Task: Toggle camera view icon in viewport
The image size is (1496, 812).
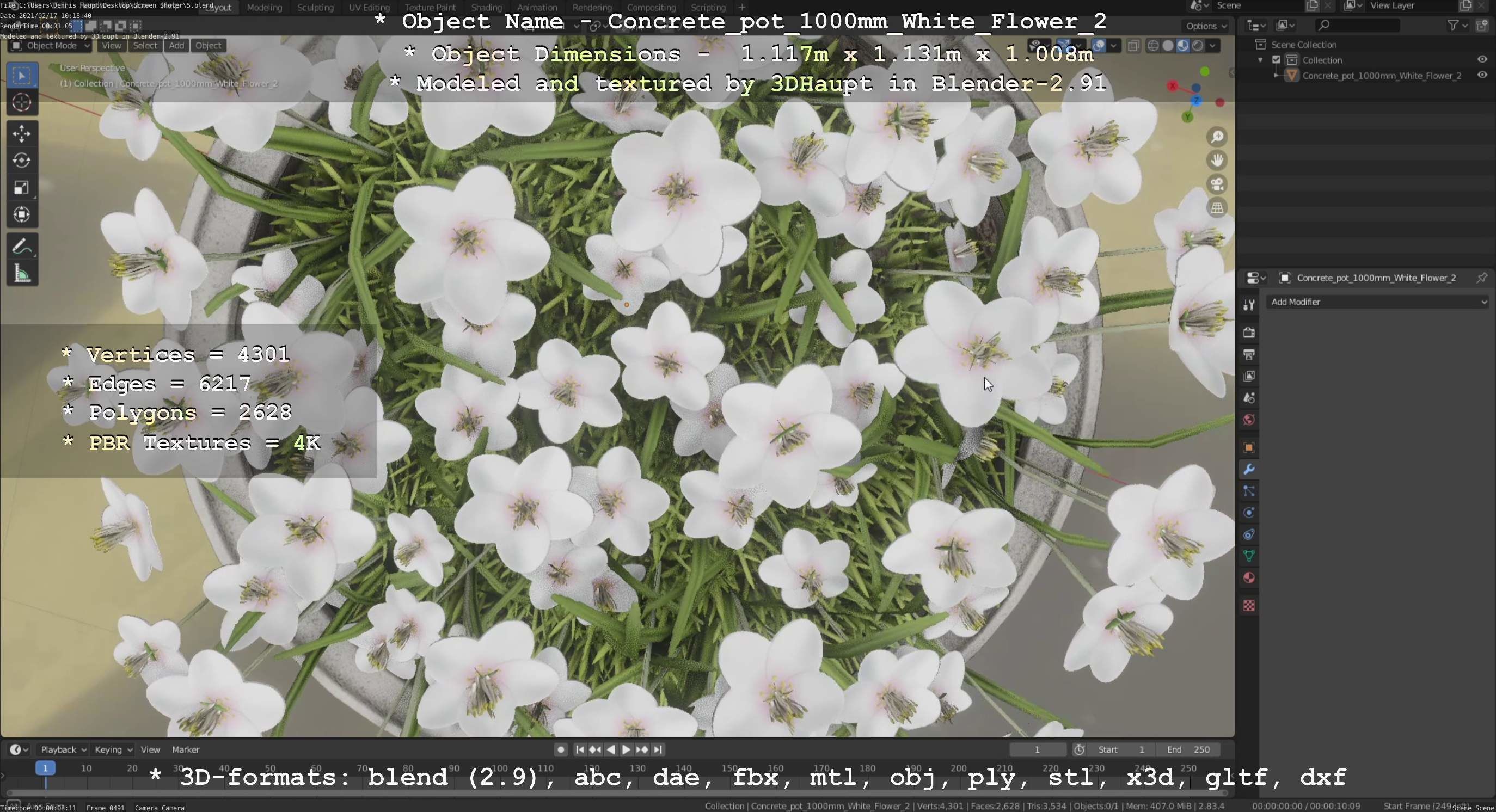Action: (1217, 184)
